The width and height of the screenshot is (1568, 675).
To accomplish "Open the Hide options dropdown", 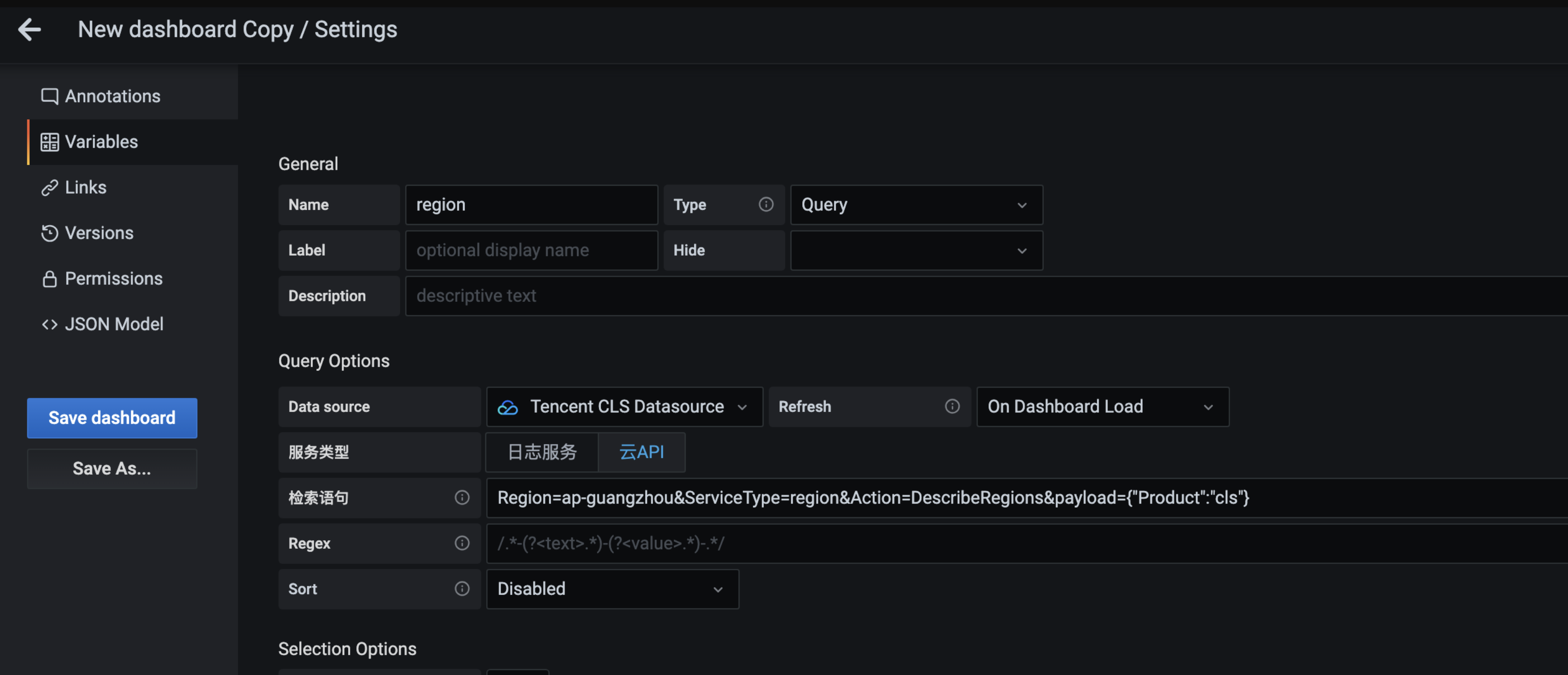I will (916, 250).
